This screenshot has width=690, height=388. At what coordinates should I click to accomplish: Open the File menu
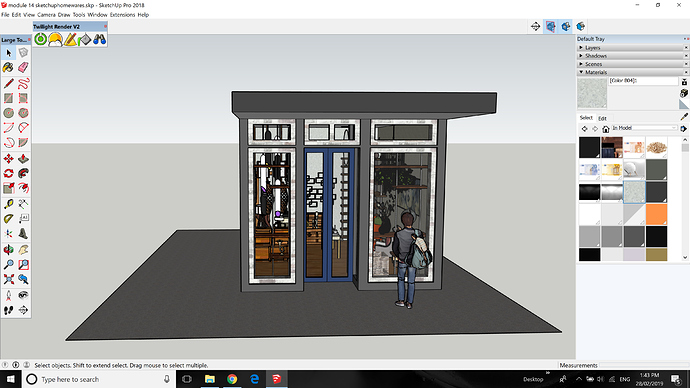point(5,15)
